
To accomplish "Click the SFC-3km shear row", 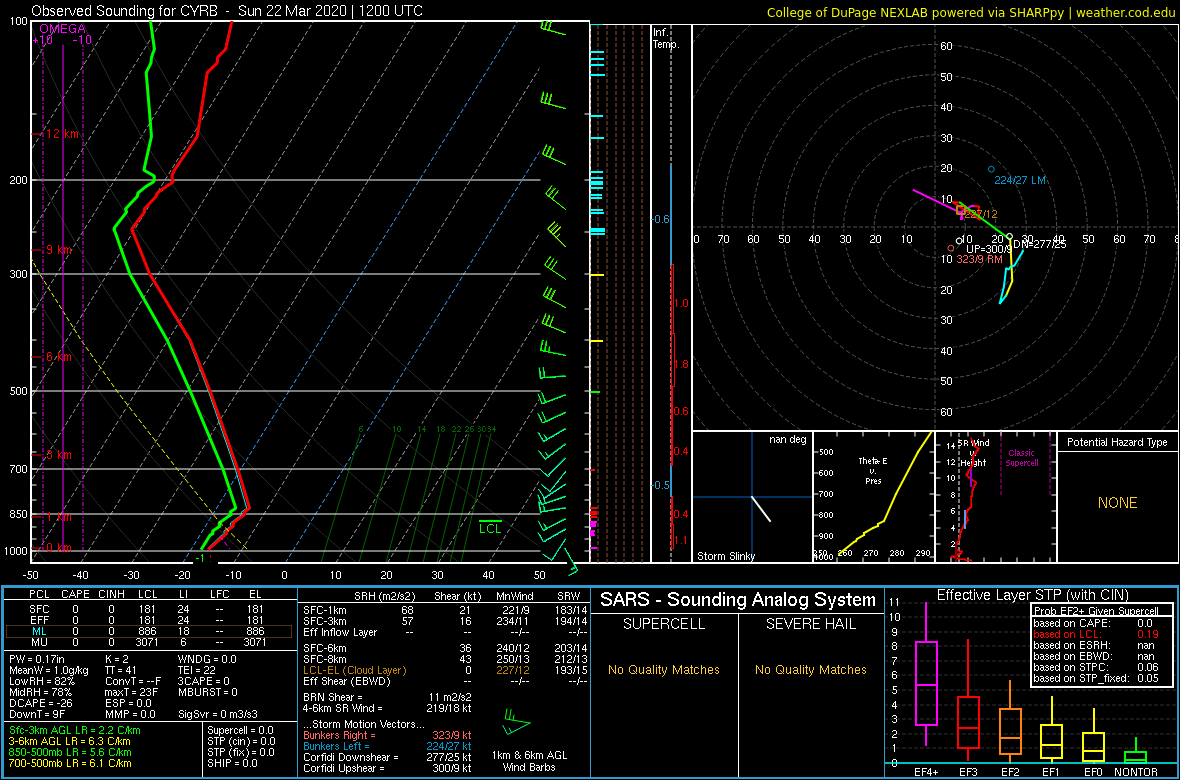I will [x=444, y=620].
